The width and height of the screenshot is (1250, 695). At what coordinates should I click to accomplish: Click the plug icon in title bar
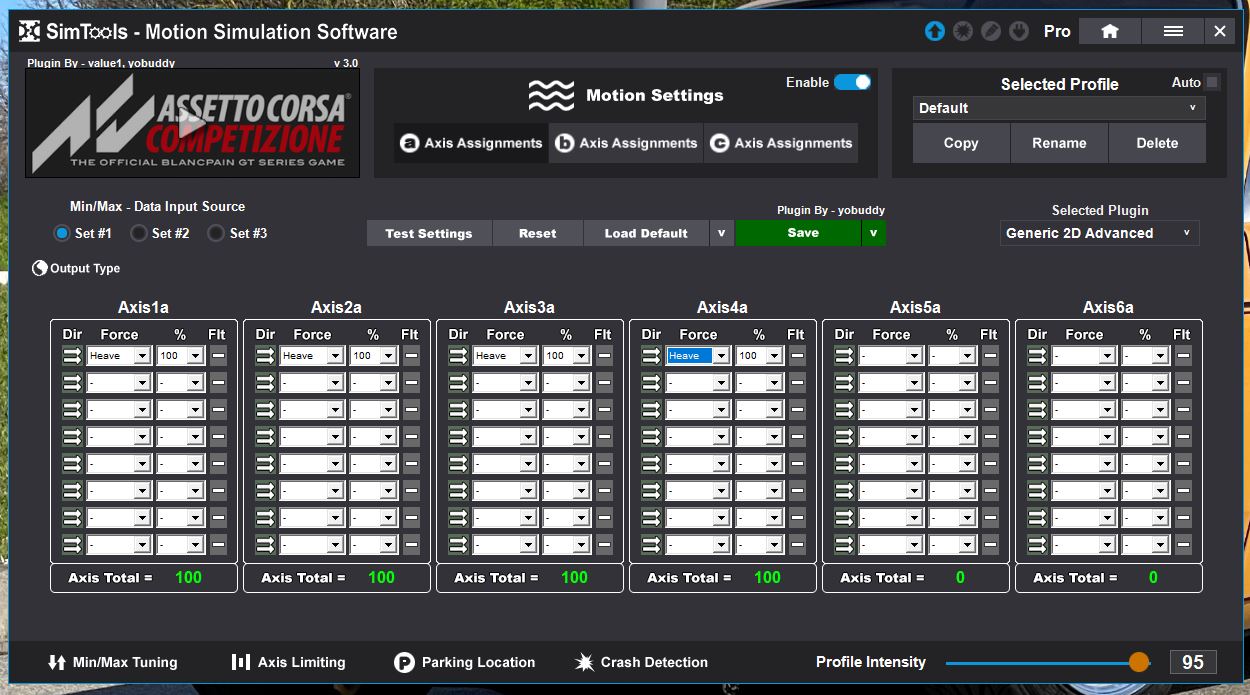[x=1018, y=31]
